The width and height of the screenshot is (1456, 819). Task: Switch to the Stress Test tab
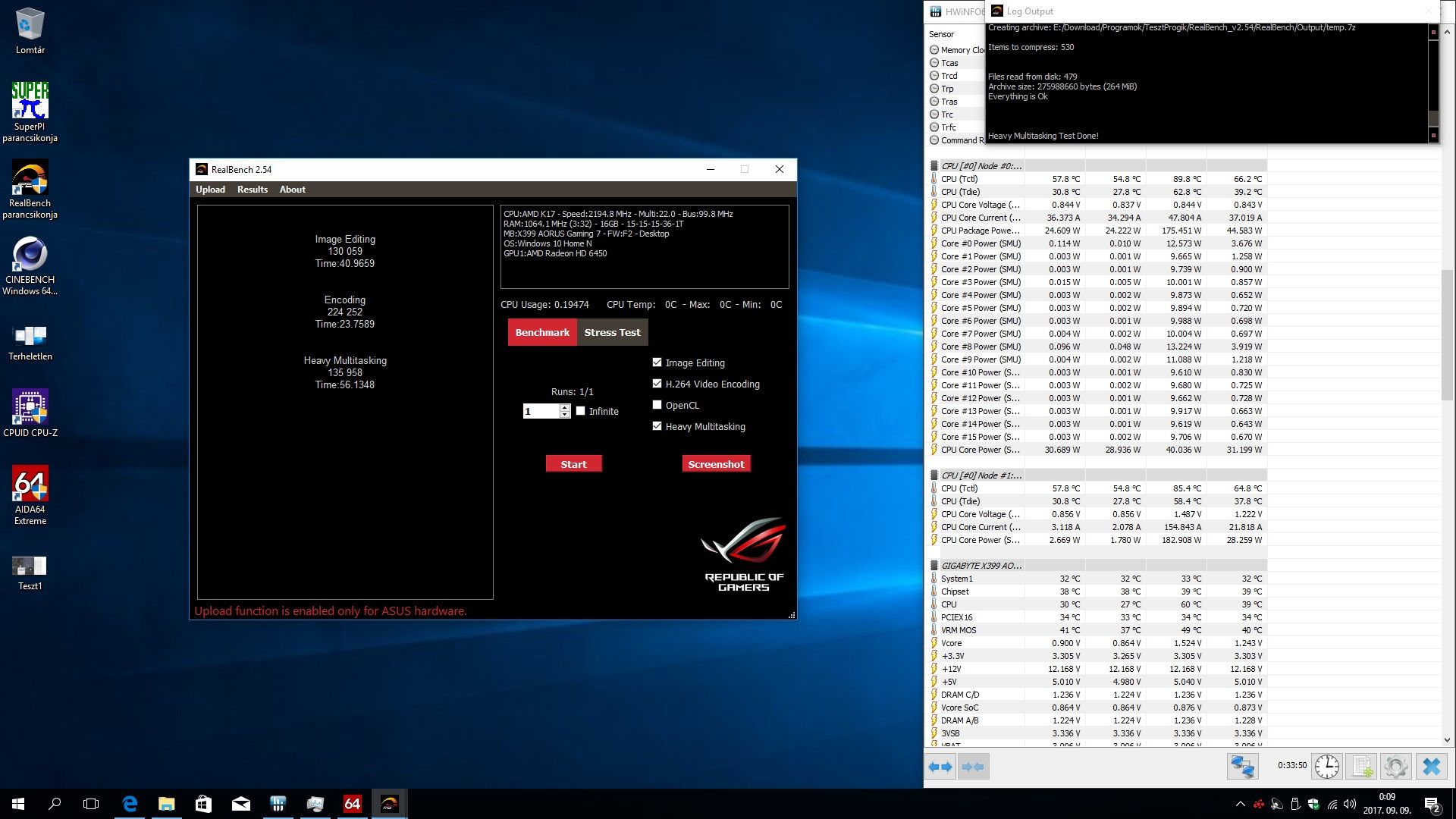pos(612,332)
